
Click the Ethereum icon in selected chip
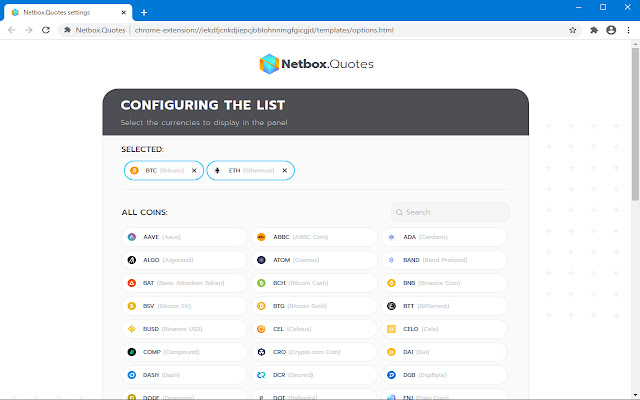[x=217, y=171]
